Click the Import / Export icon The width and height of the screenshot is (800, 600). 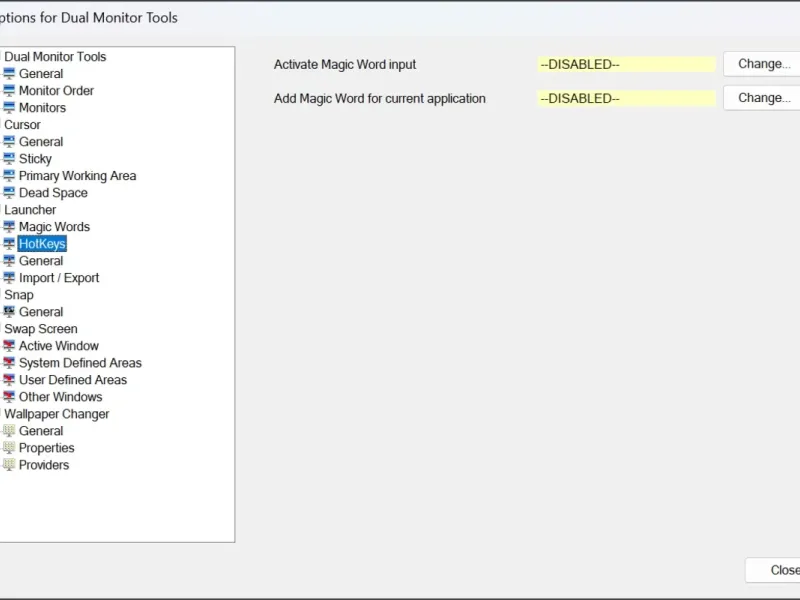[x=9, y=278]
